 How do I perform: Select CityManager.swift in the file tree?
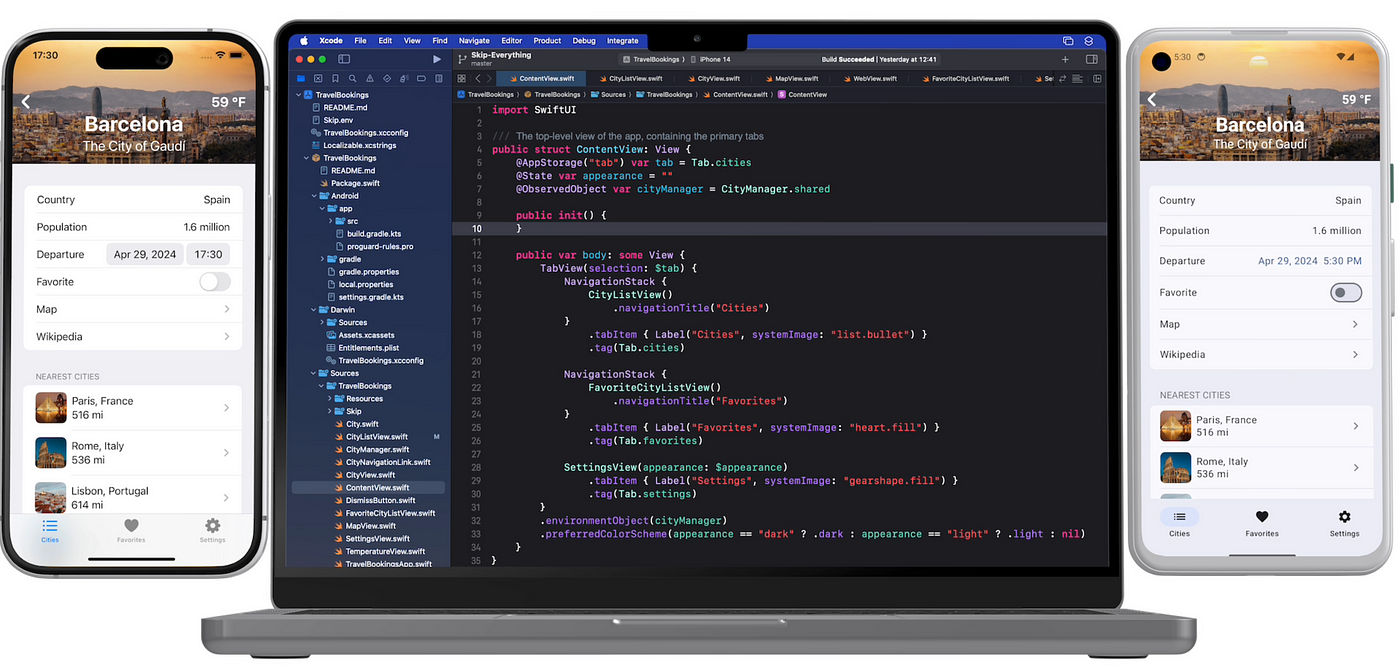click(377, 450)
